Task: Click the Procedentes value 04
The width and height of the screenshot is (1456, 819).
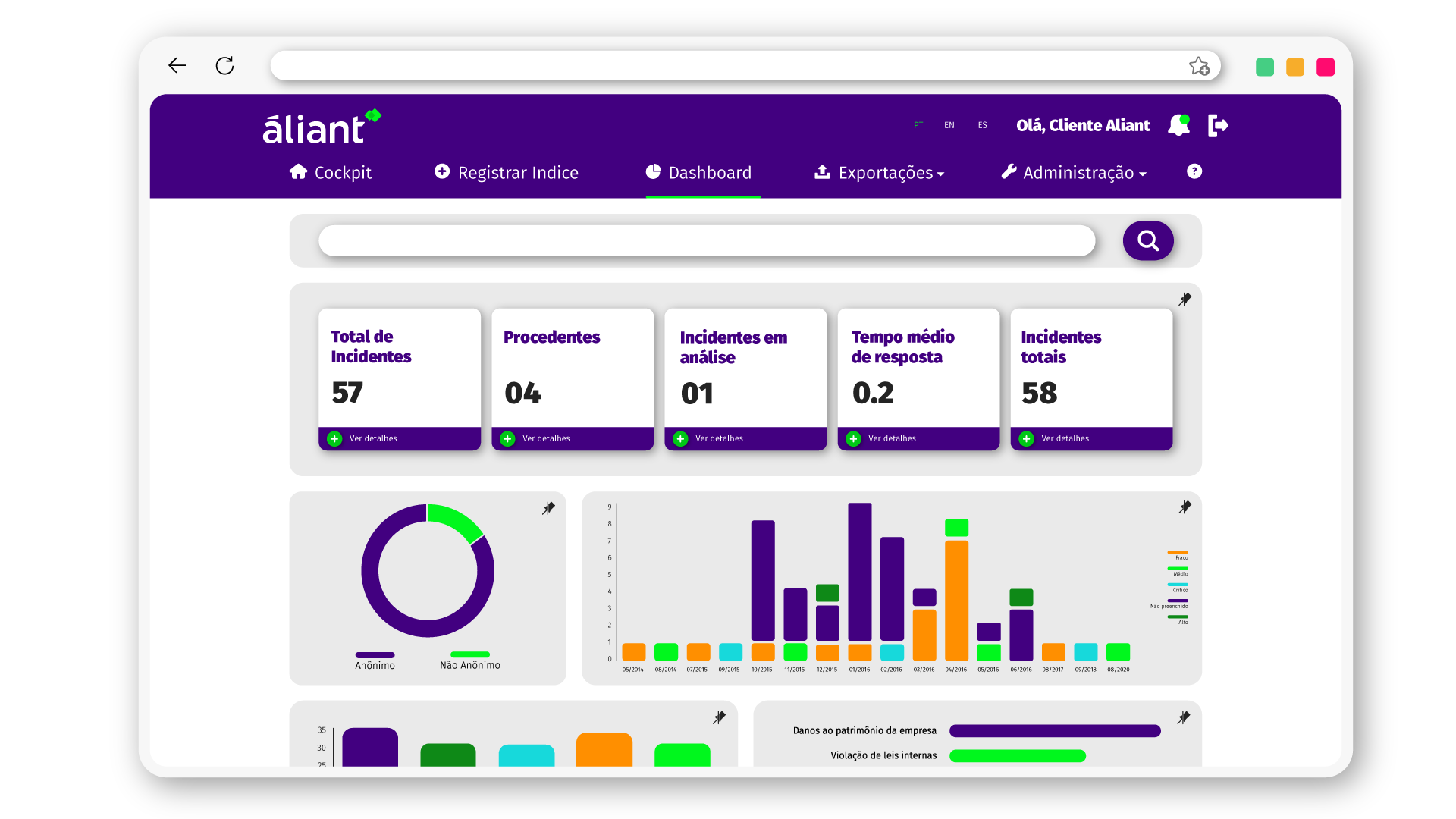Action: [522, 393]
